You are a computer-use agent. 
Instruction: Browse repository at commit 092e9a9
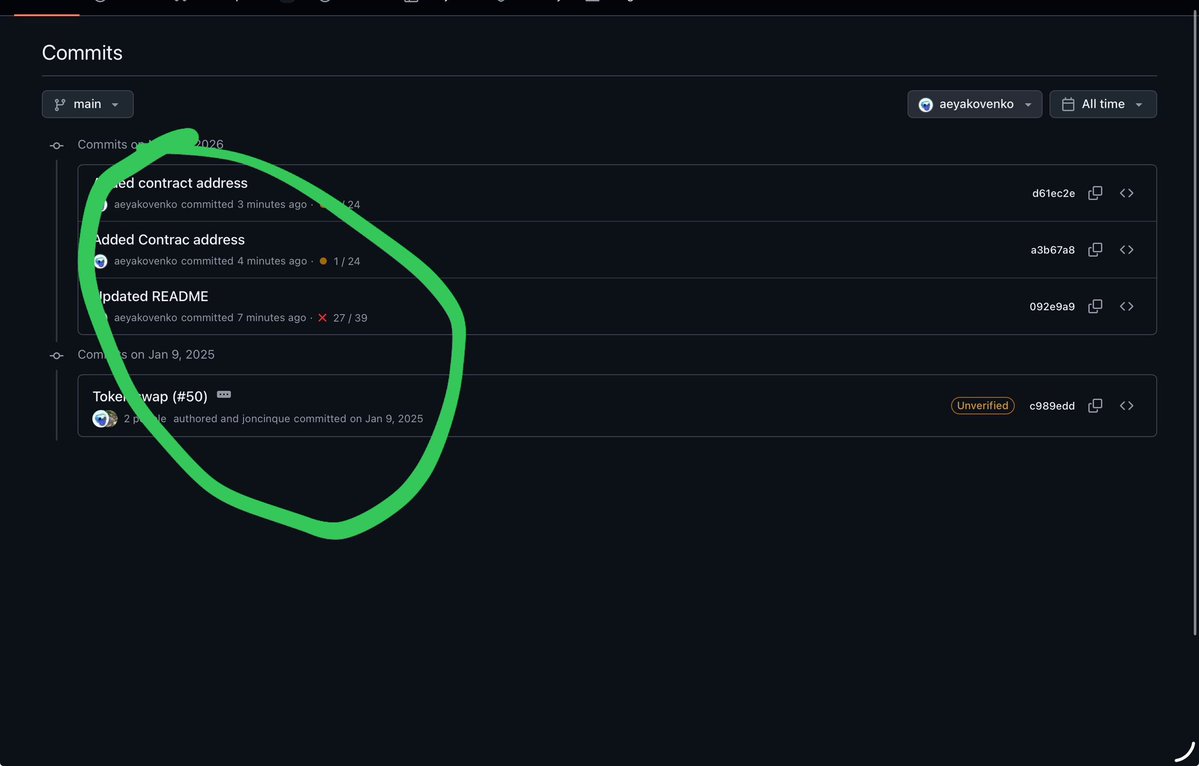[1126, 306]
